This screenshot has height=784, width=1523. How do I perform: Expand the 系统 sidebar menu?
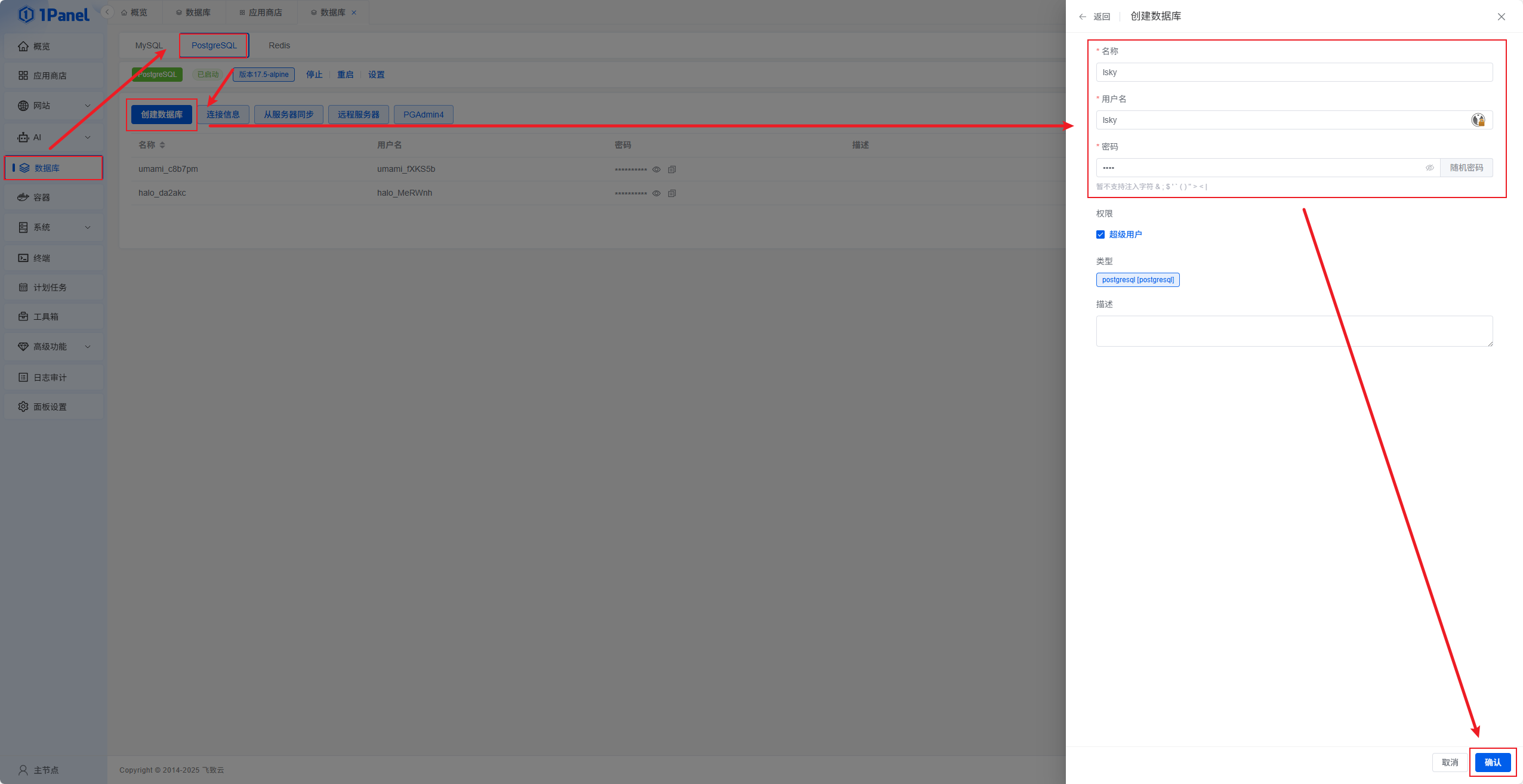pos(54,227)
